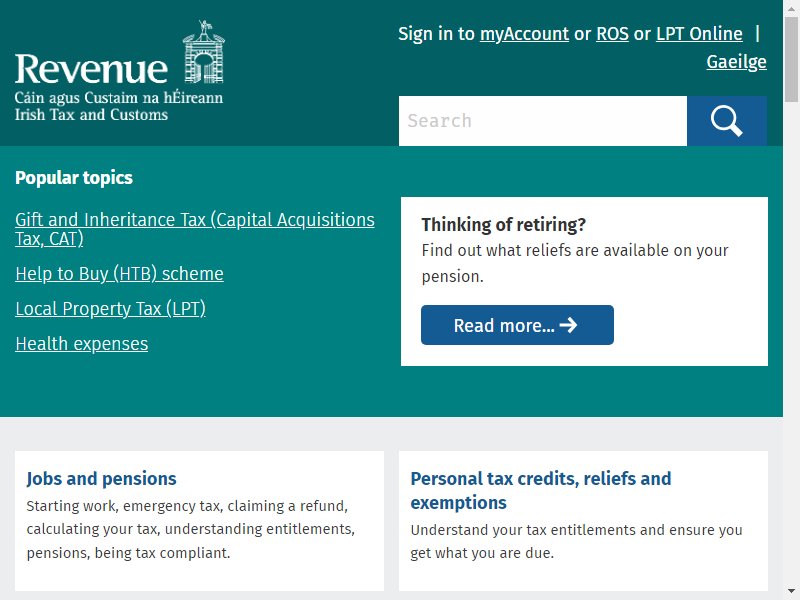Click the Popular topics heading
The width and height of the screenshot is (800, 600).
pos(74,178)
